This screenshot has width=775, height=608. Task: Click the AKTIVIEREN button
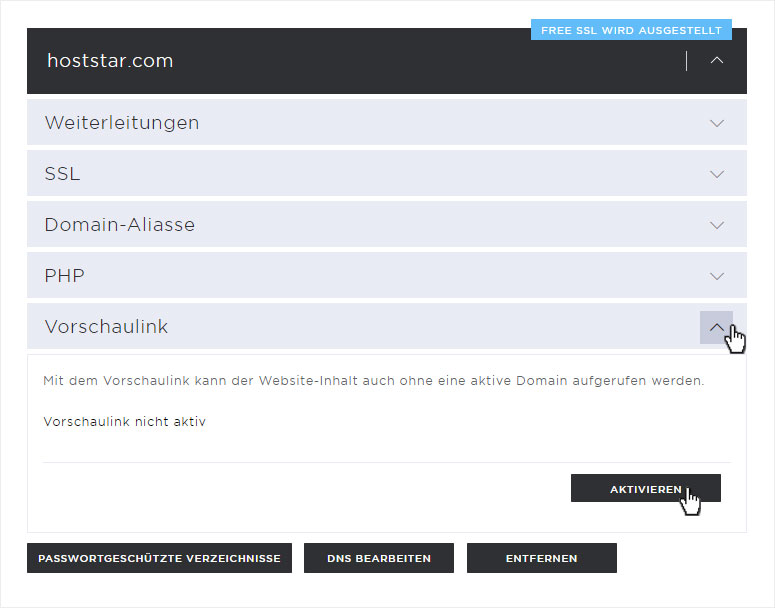(646, 488)
